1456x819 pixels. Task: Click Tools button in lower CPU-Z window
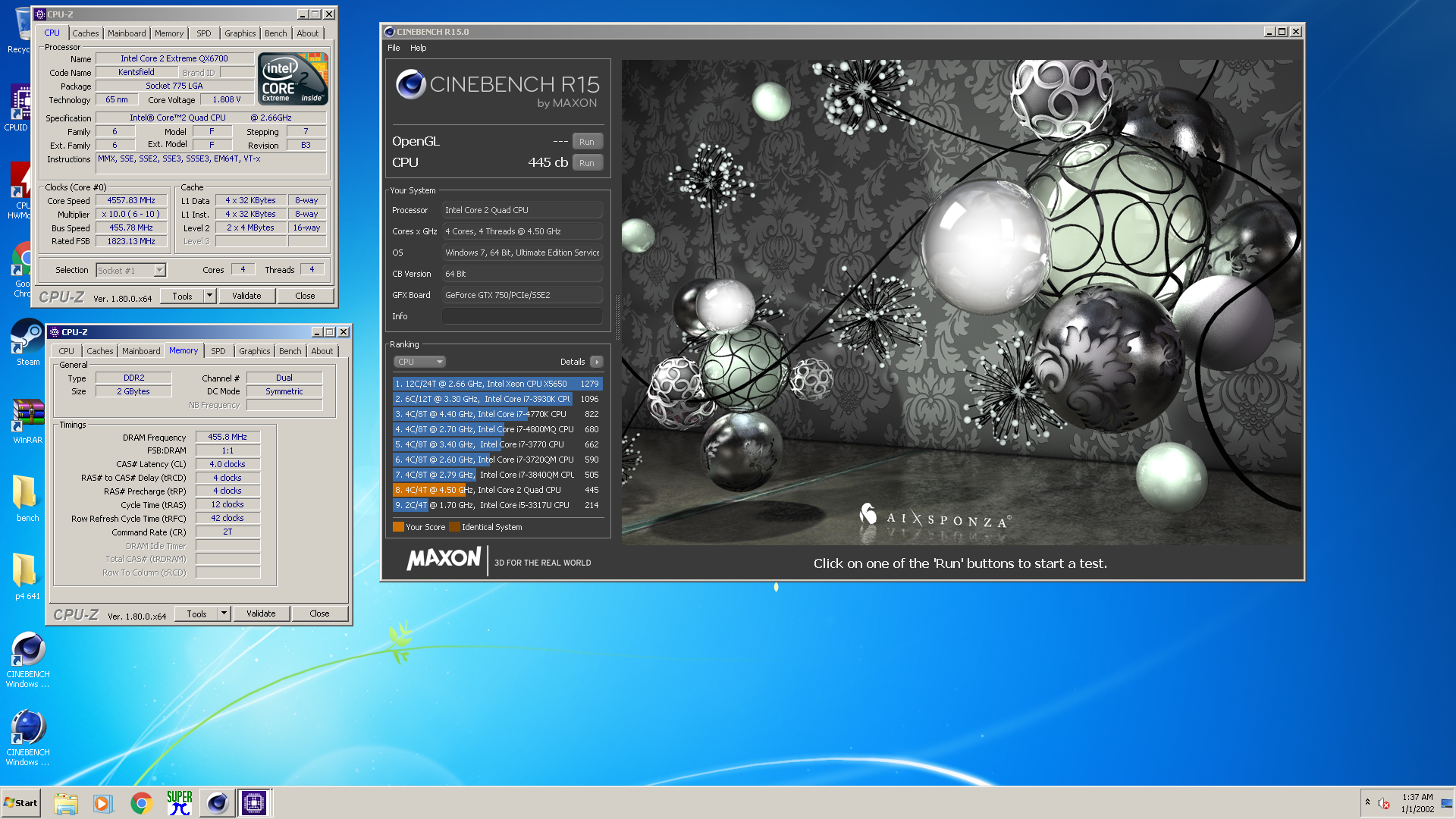(197, 613)
